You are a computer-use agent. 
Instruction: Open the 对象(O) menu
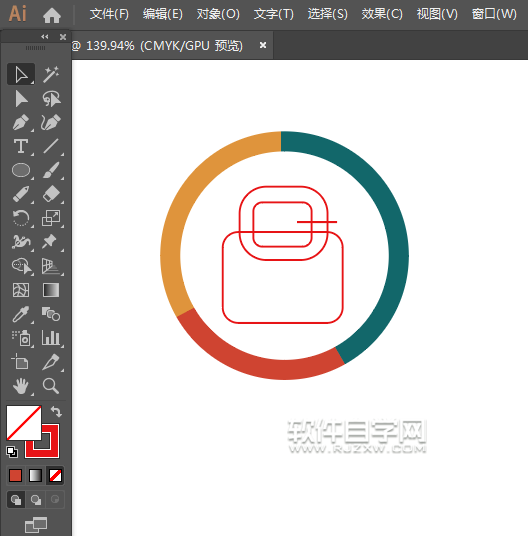pyautogui.click(x=218, y=14)
